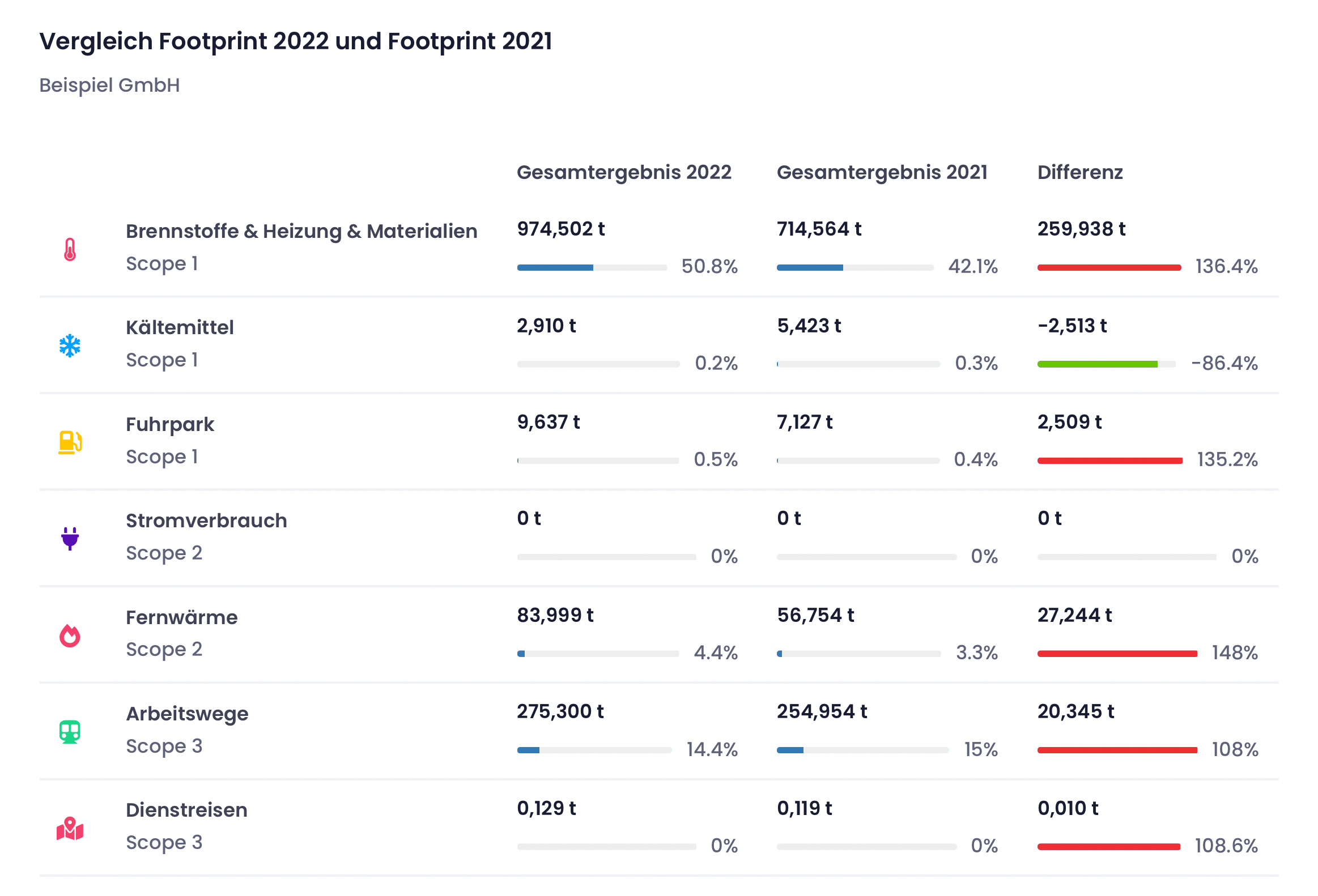Click the red 148% Fernwärme difference bar

[x=1117, y=654]
